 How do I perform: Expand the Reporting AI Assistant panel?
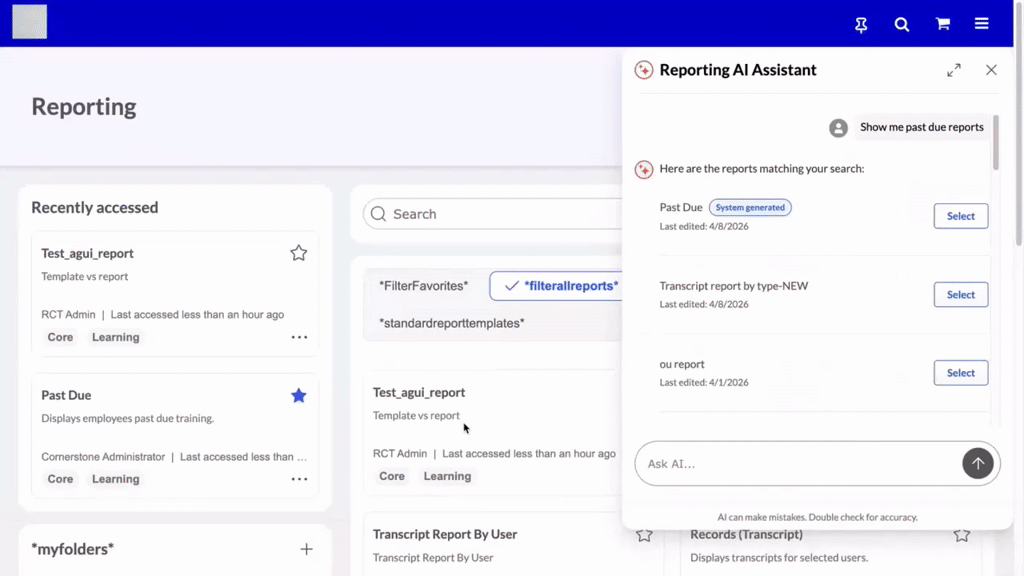point(953,70)
